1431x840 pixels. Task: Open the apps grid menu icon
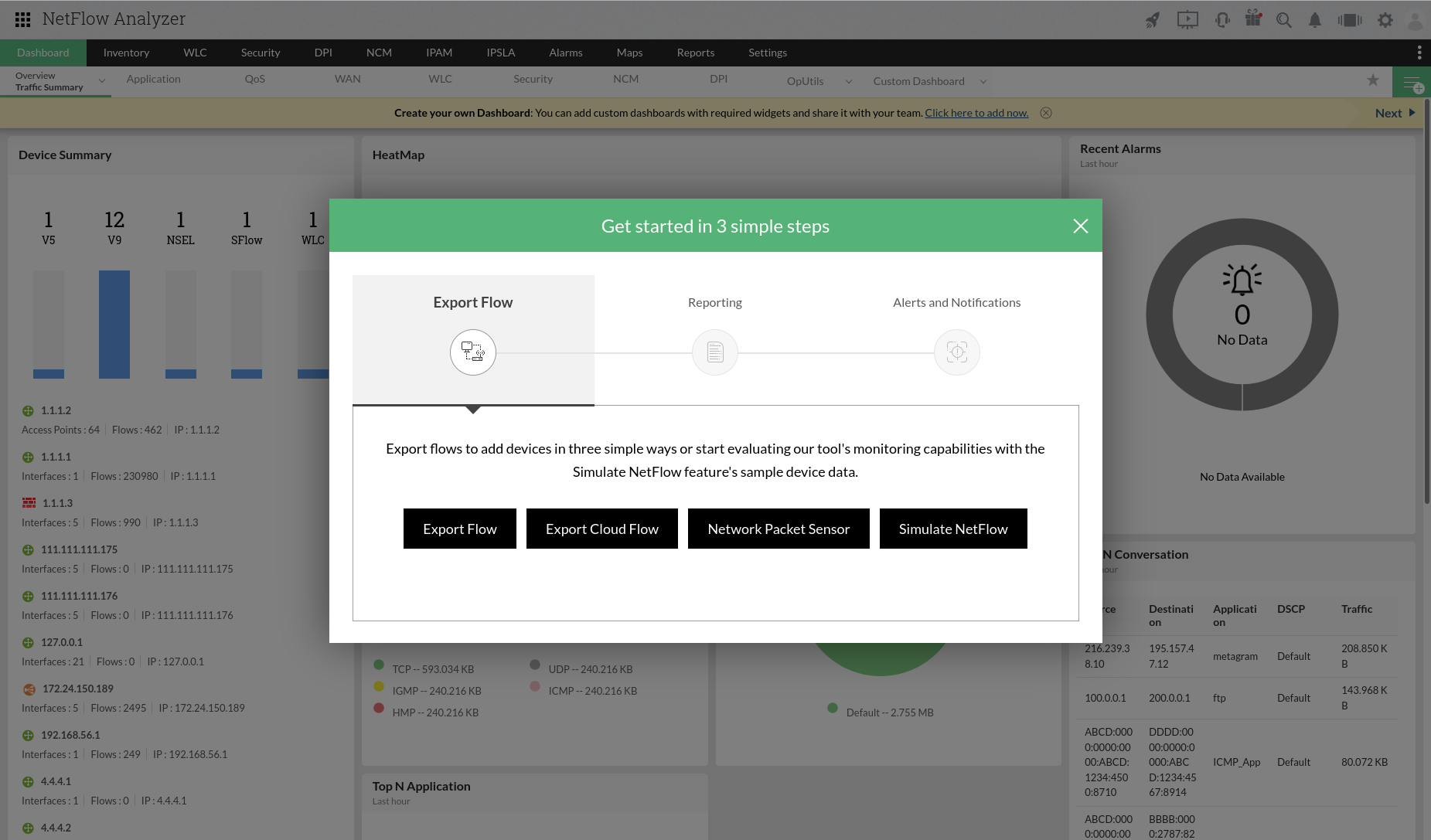coord(22,19)
